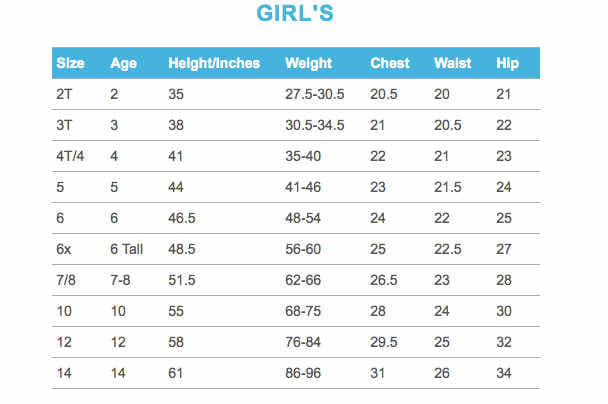The image size is (608, 404).
Task: Select the Chest column header
Action: coord(390,63)
